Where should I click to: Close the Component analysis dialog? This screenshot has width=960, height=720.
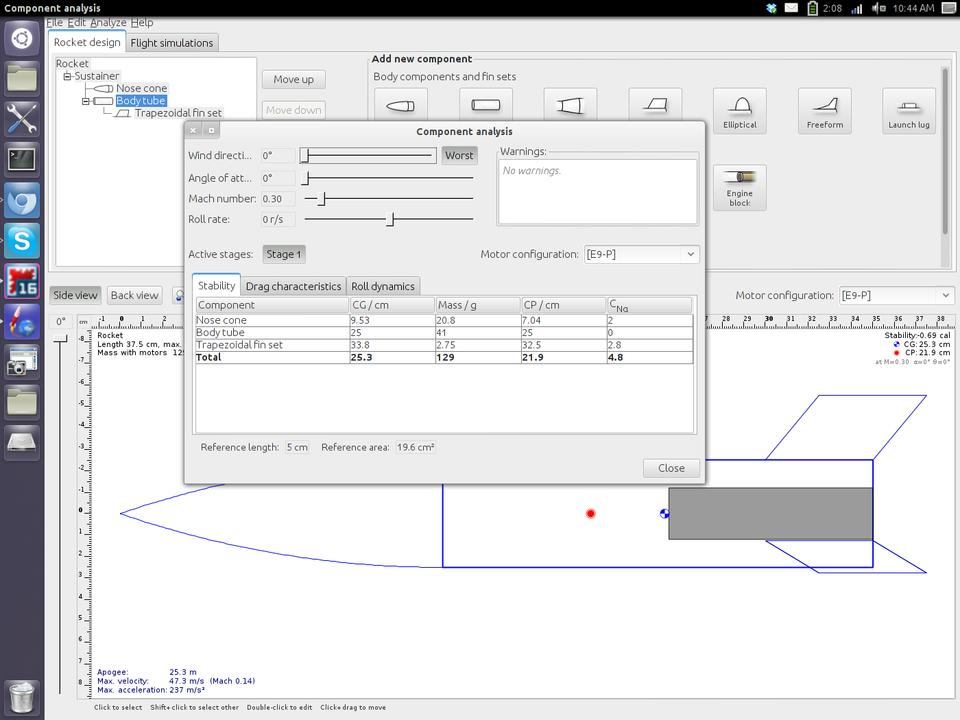671,468
